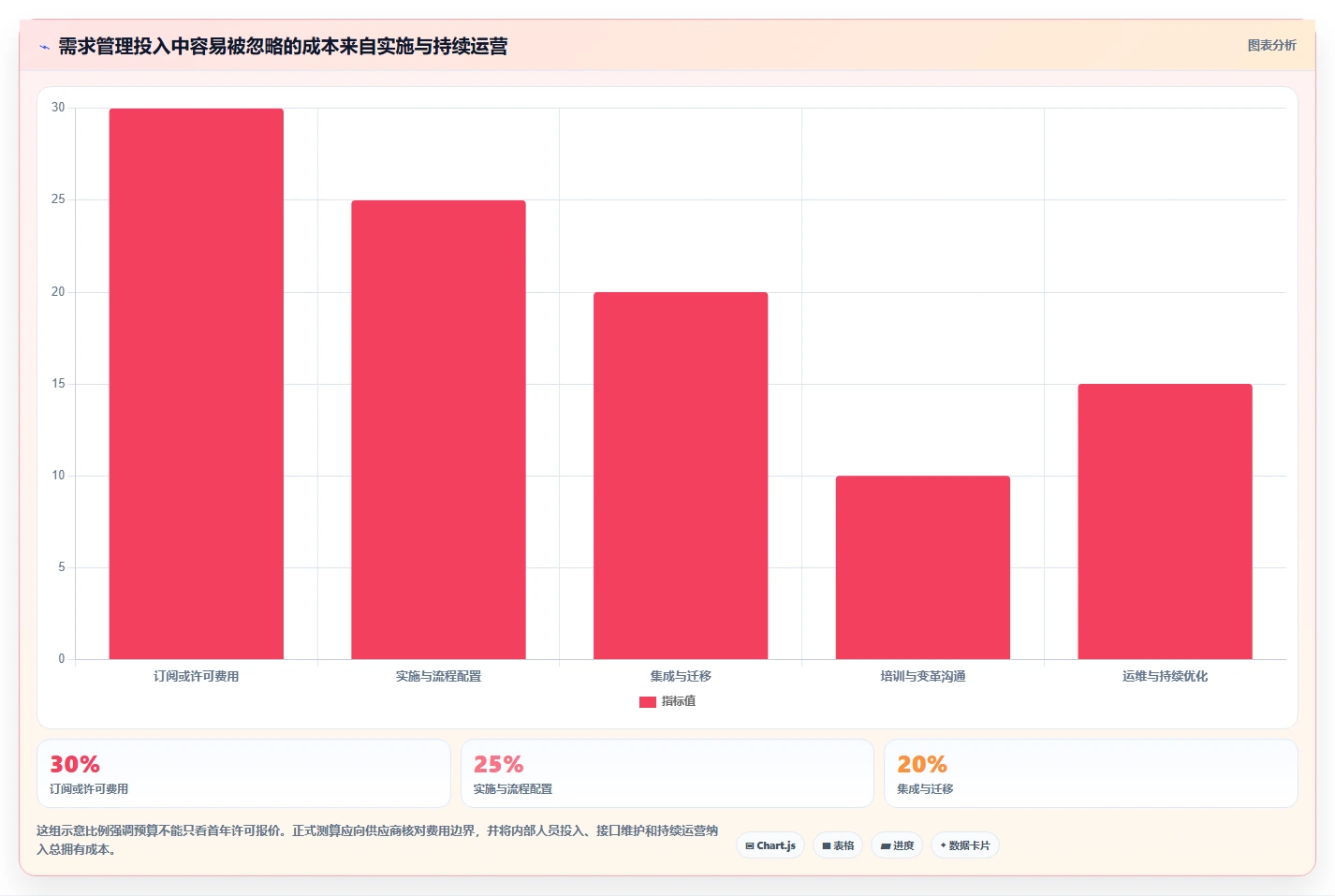Click the 订阅或许可费用 x-axis label
Viewport: 1335px width, 896px height.
(197, 676)
